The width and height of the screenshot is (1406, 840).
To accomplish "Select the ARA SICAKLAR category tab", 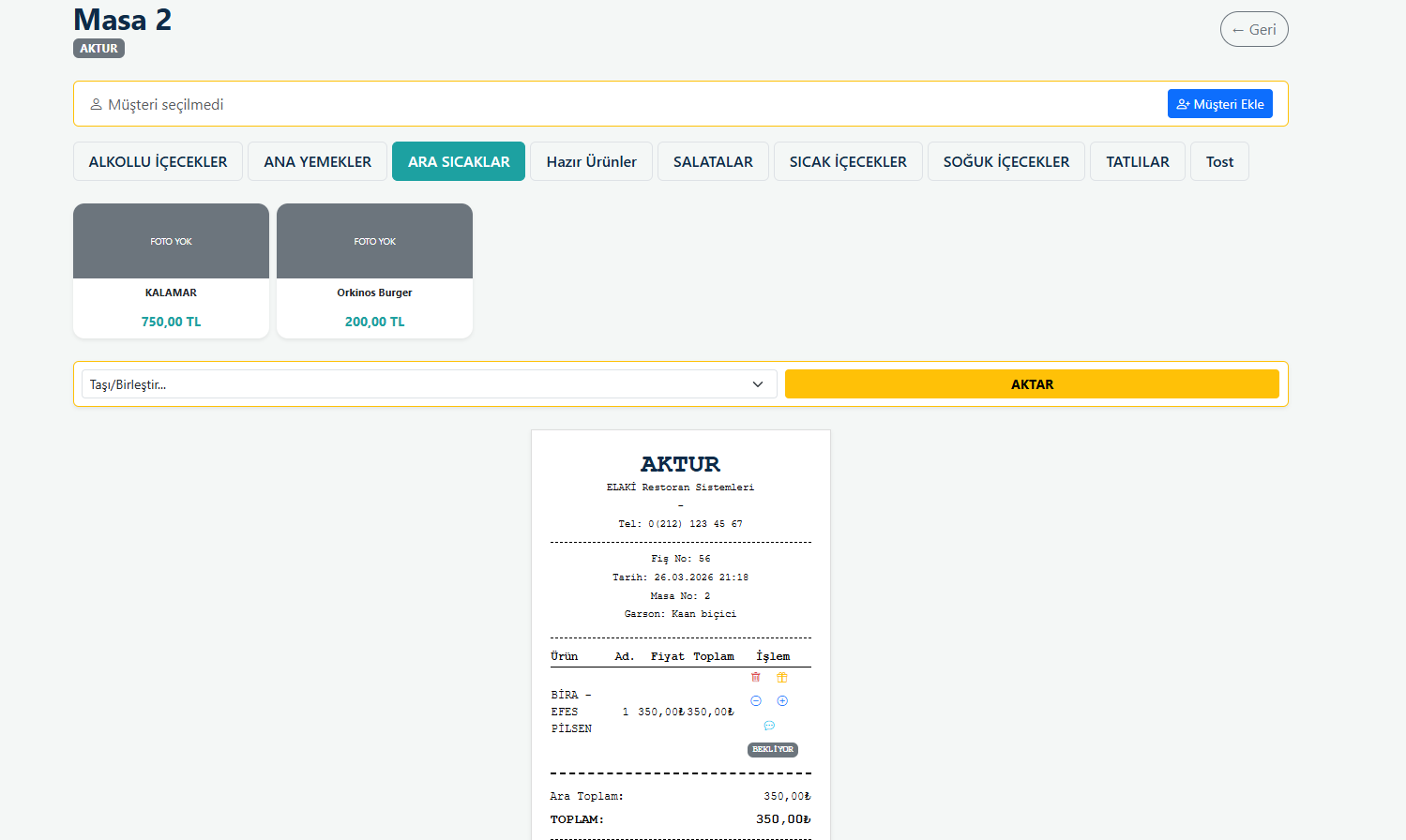I will tap(459, 161).
